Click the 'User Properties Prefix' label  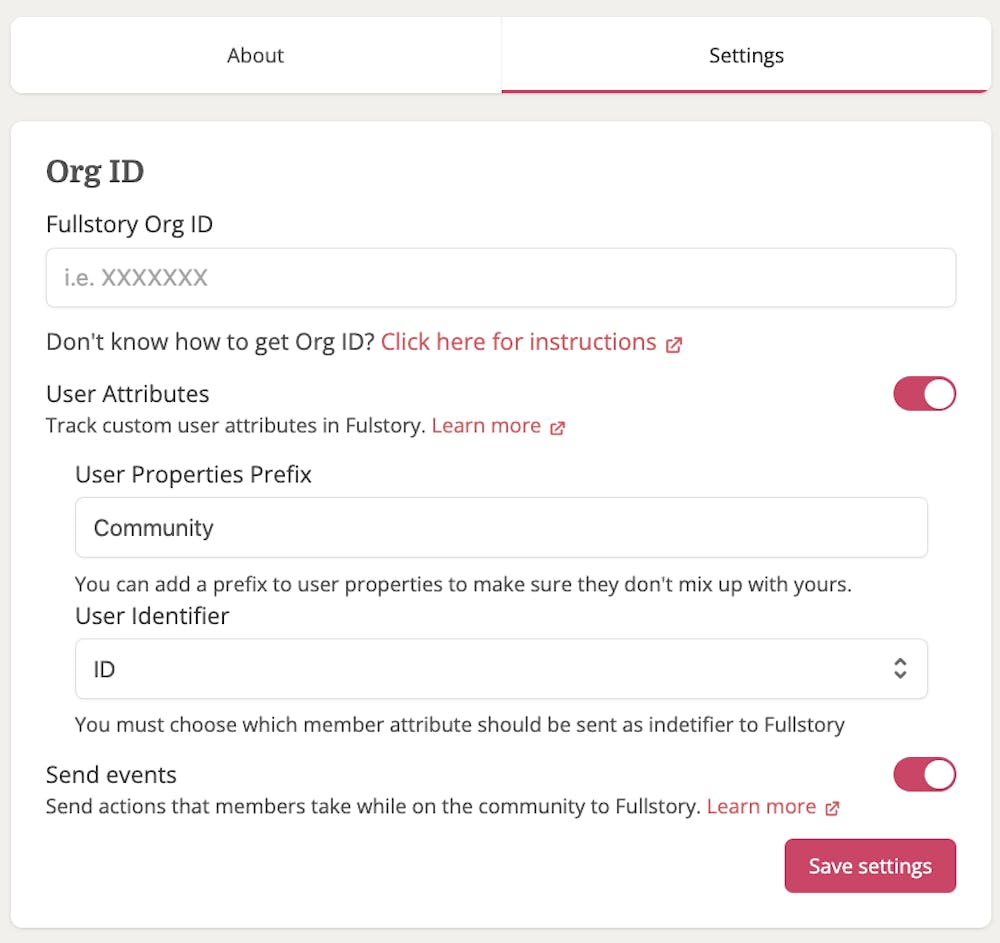(193, 474)
